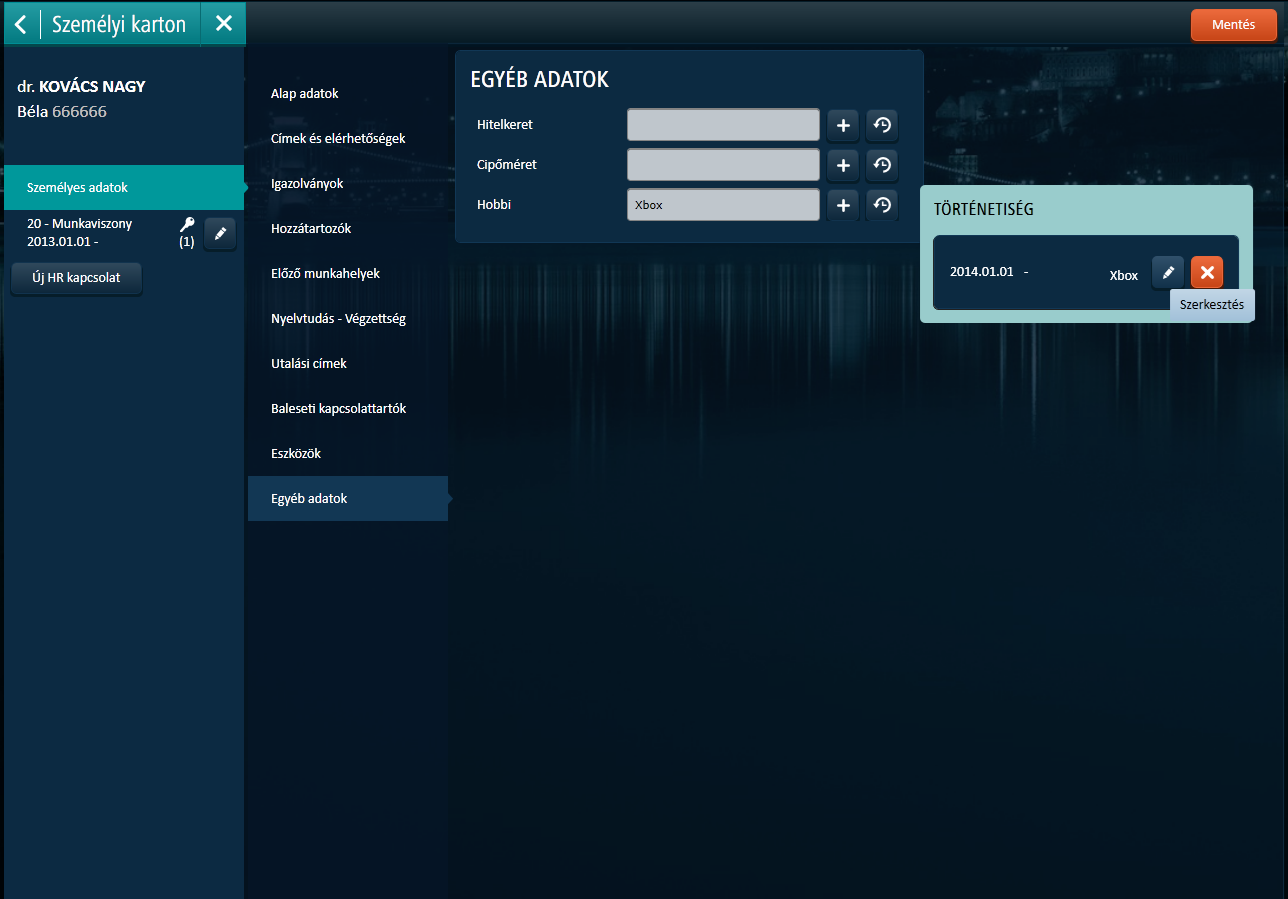This screenshot has width=1288, height=899.
Task: Save changes with Mentés button
Action: click(1233, 25)
